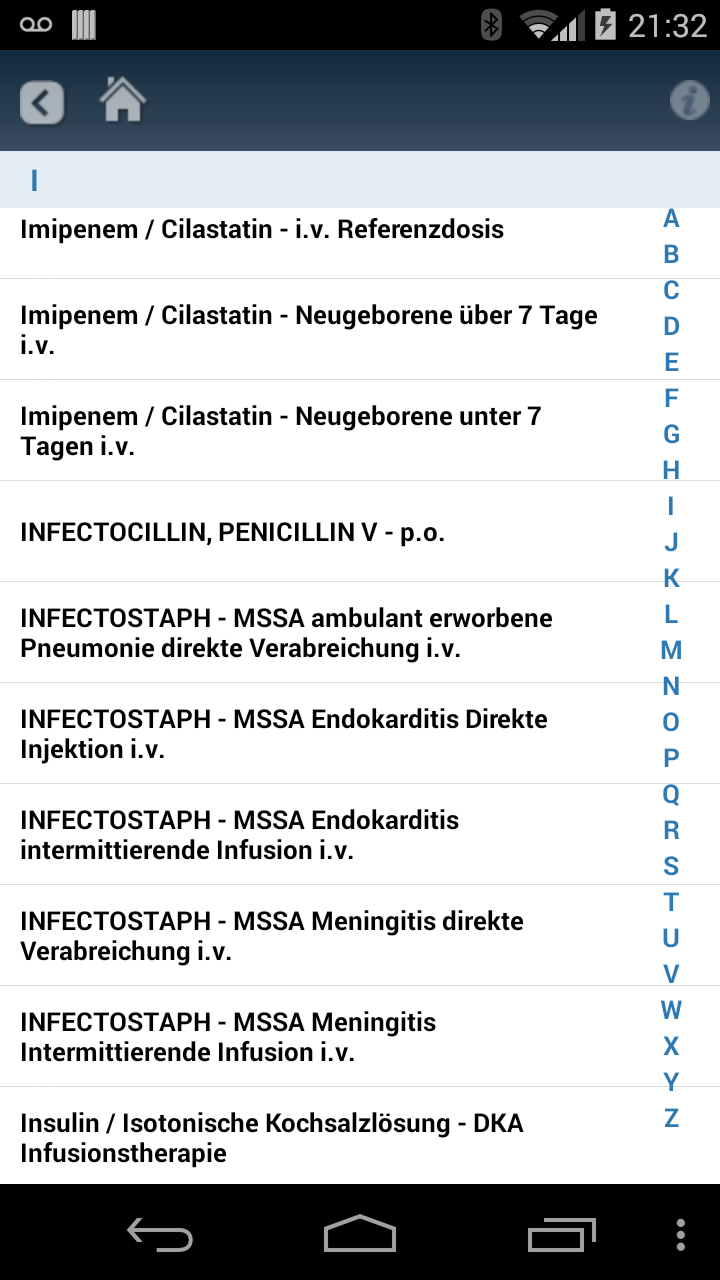
Task: Open INFECTOSTAPH MSSA Meningitis Intermittierende Infusion
Action: [x=330, y=1036]
